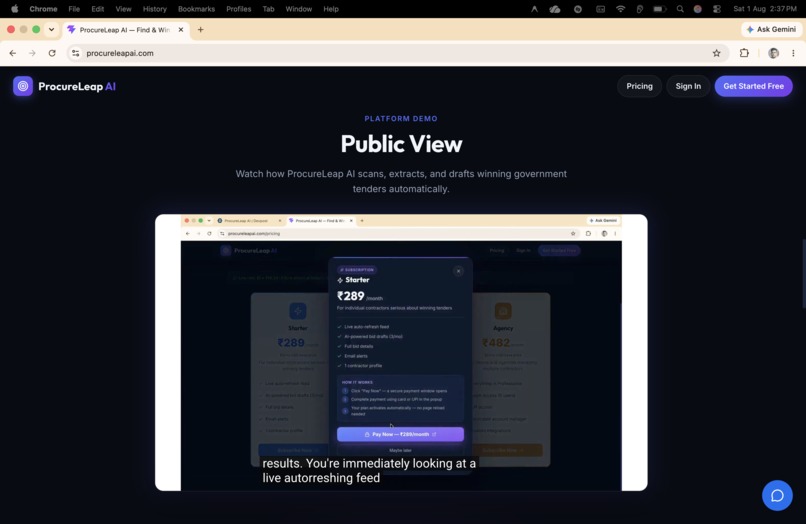
Task: Open Spotlight search in menu bar
Action: click(x=680, y=9)
